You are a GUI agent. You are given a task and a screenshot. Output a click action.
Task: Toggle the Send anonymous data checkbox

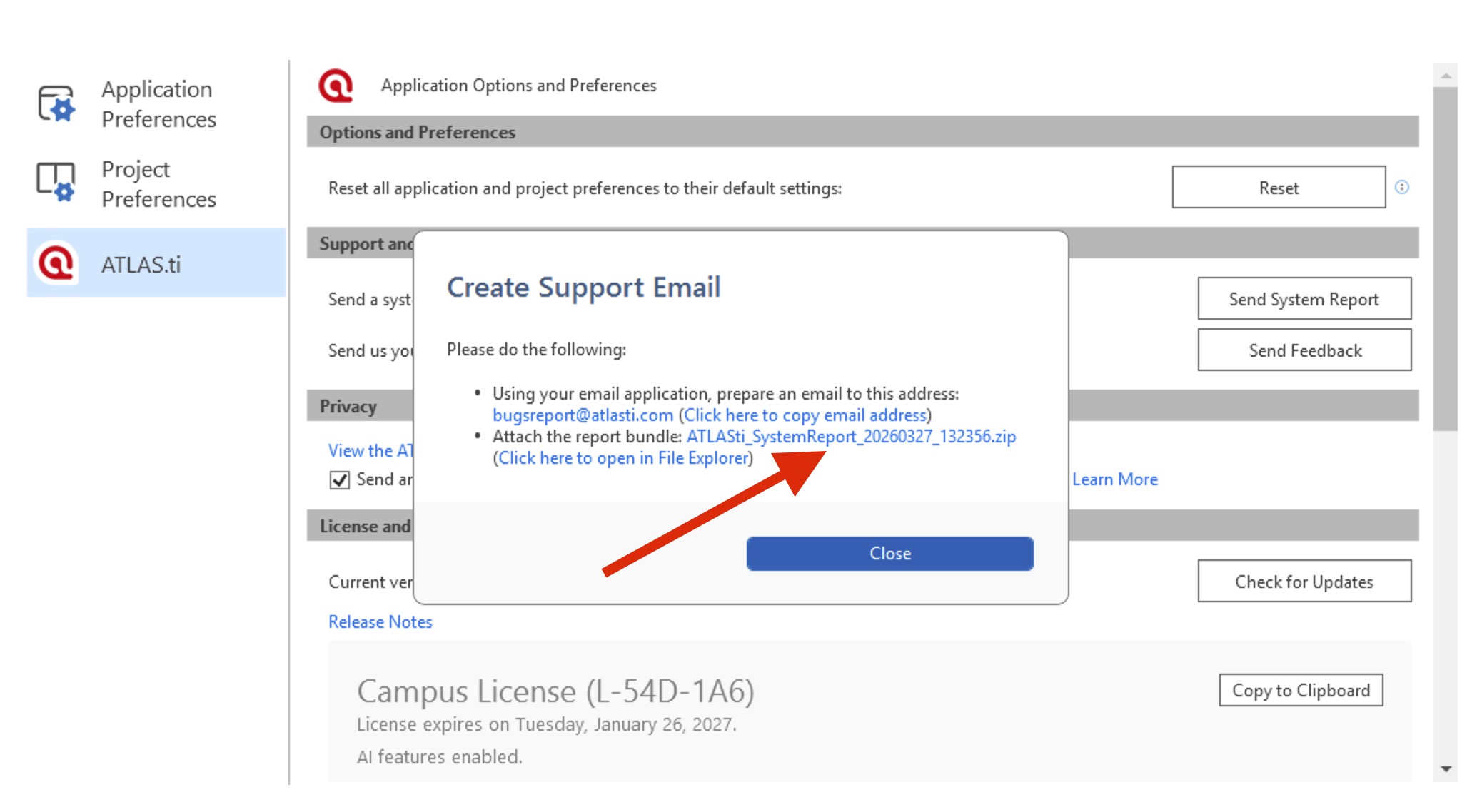tap(340, 479)
